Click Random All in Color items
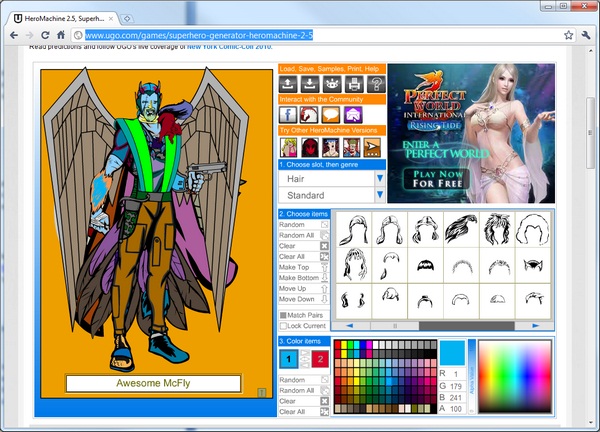600x432 pixels. (x=304, y=391)
